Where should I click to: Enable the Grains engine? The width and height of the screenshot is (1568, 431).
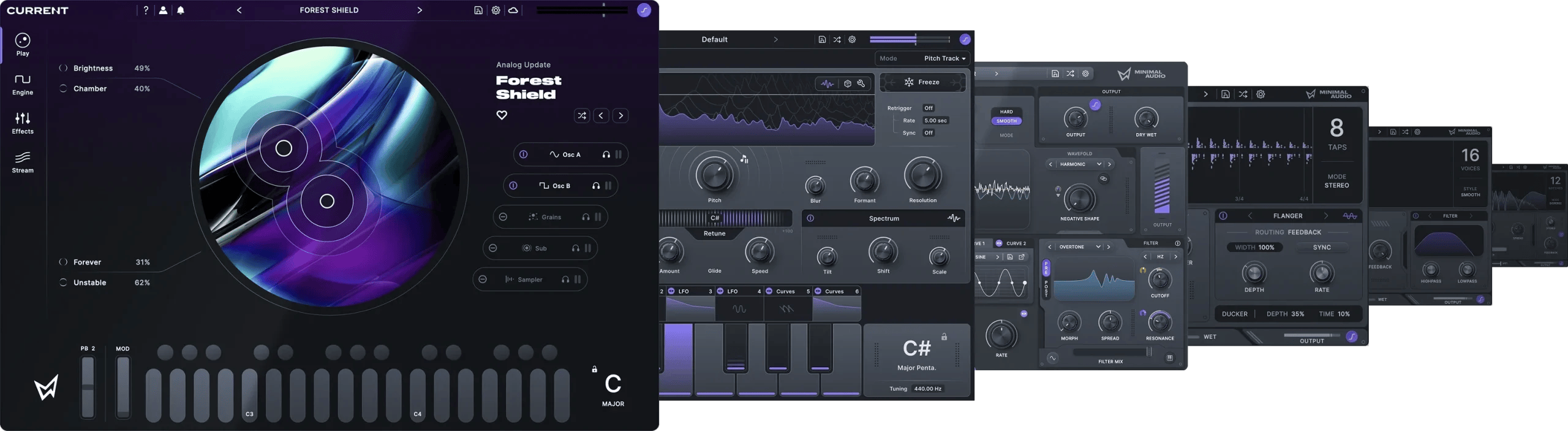point(503,217)
